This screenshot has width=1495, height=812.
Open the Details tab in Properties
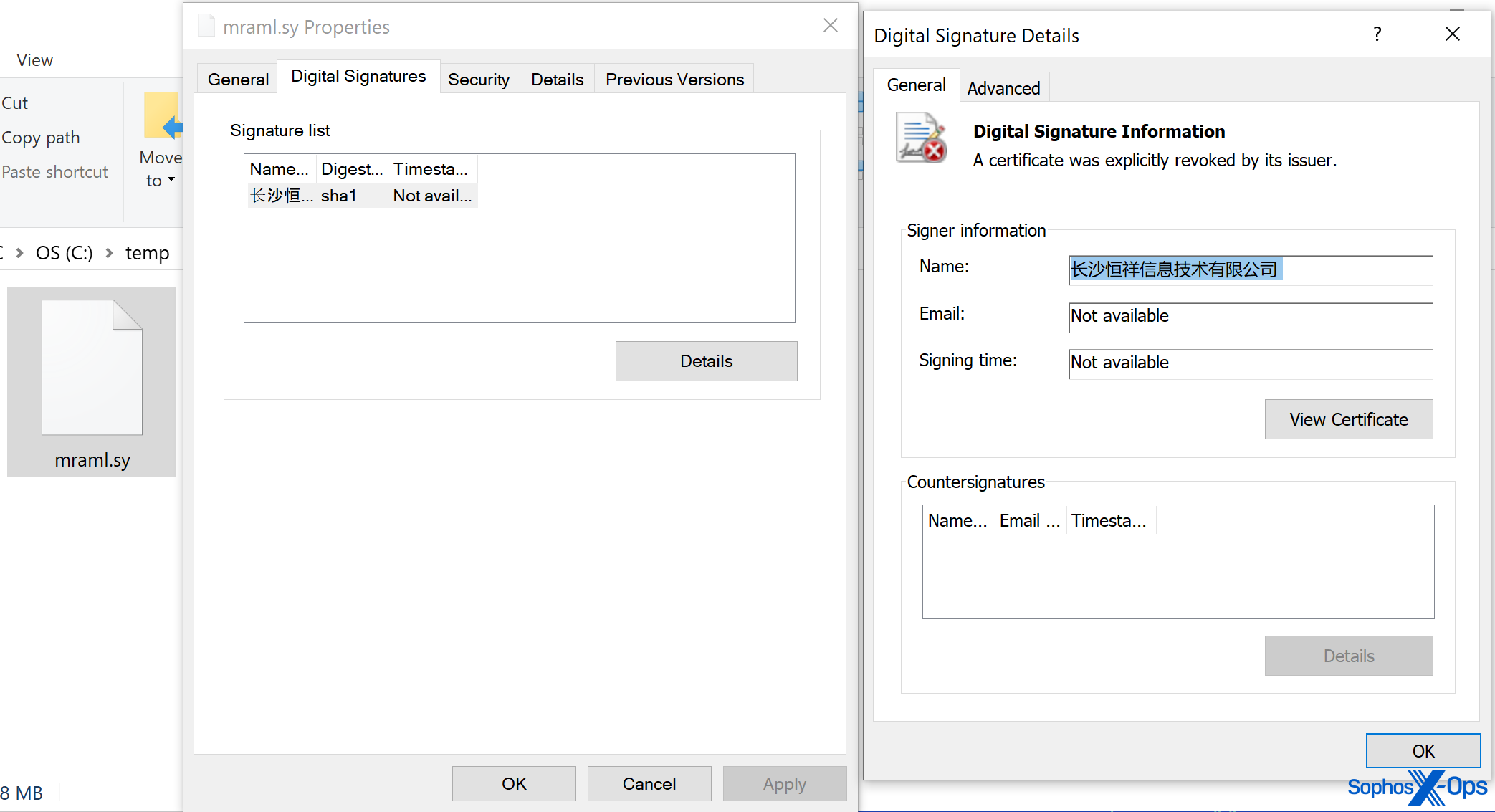(x=557, y=80)
